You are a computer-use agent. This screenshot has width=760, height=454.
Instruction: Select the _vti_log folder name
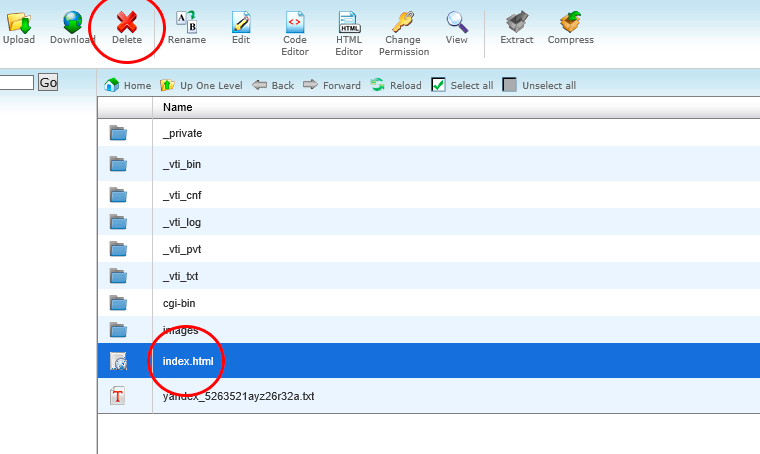[x=182, y=222]
